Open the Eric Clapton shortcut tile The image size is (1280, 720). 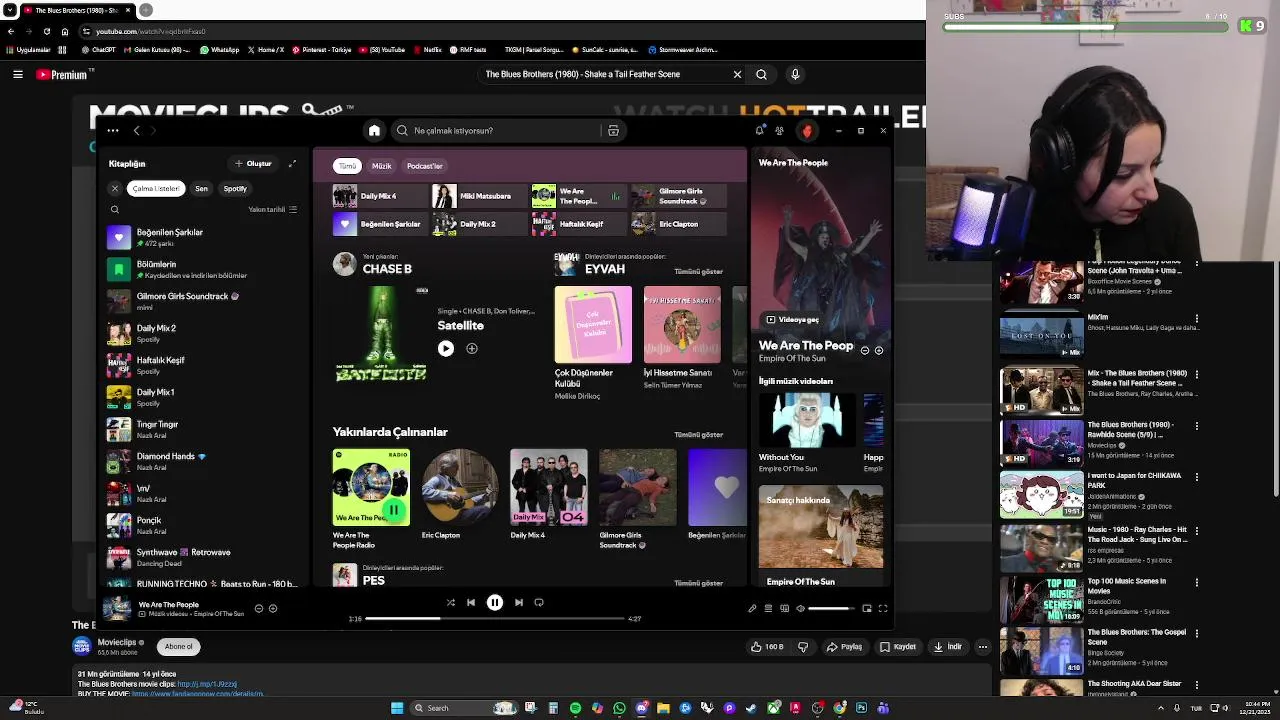[678, 224]
